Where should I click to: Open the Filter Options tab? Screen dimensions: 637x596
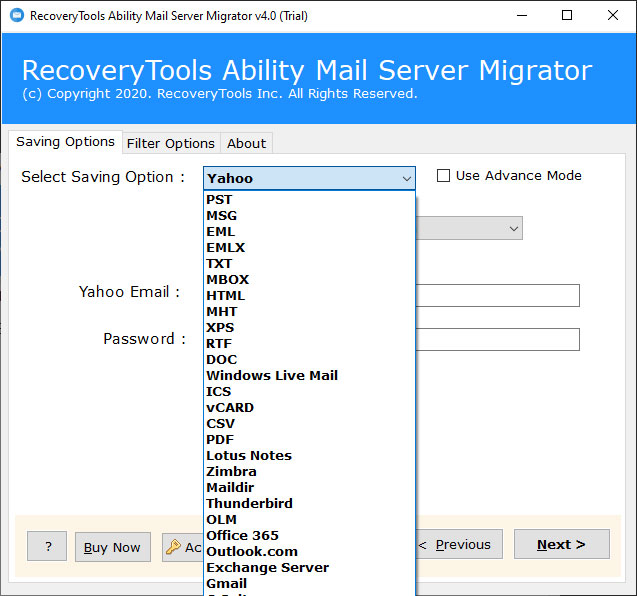(x=171, y=143)
